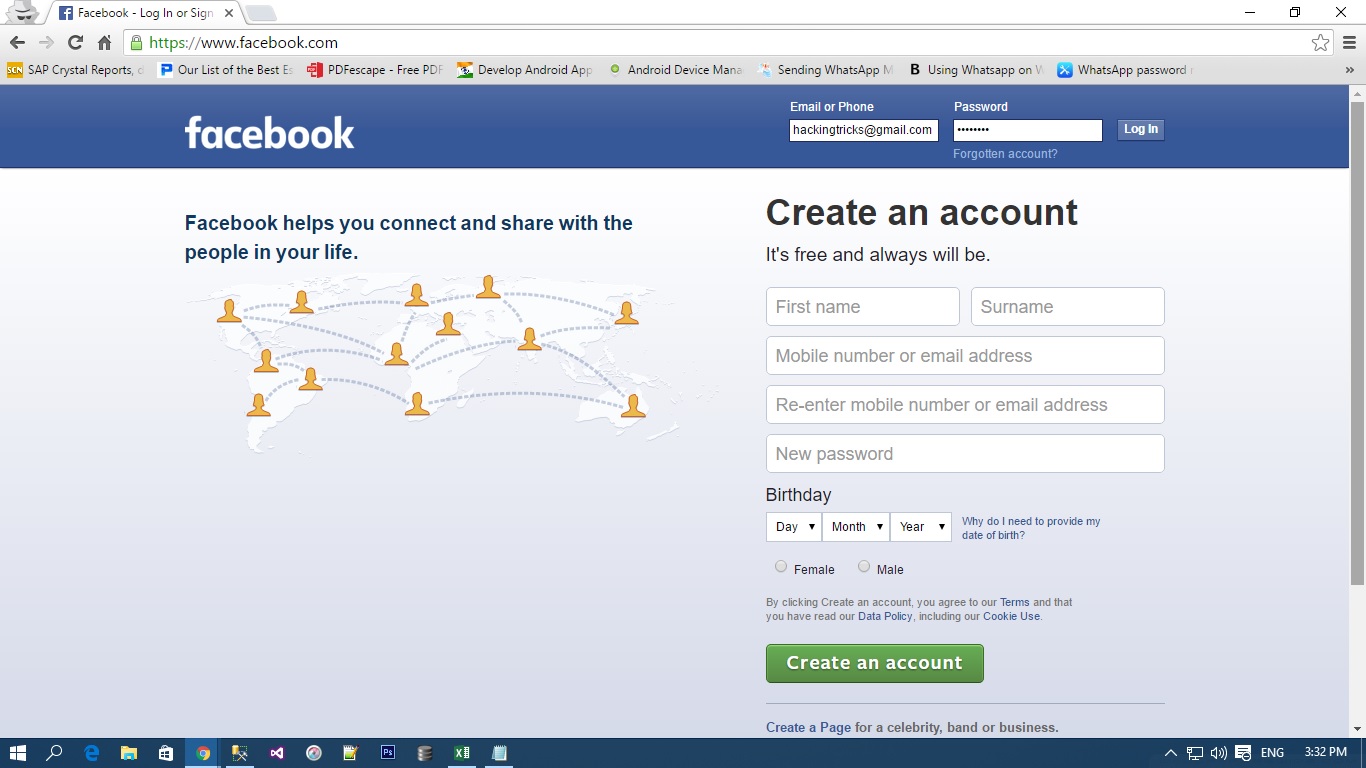Click the First name field
Screen dimensions: 1366x768
[863, 307]
